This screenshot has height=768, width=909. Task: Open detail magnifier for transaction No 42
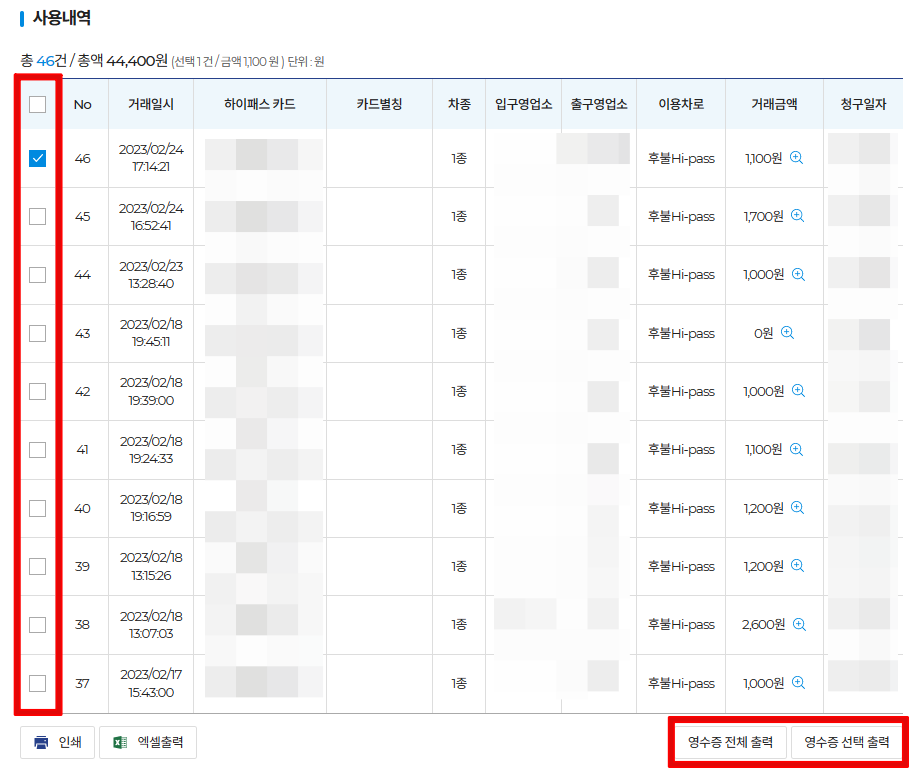coord(798,391)
